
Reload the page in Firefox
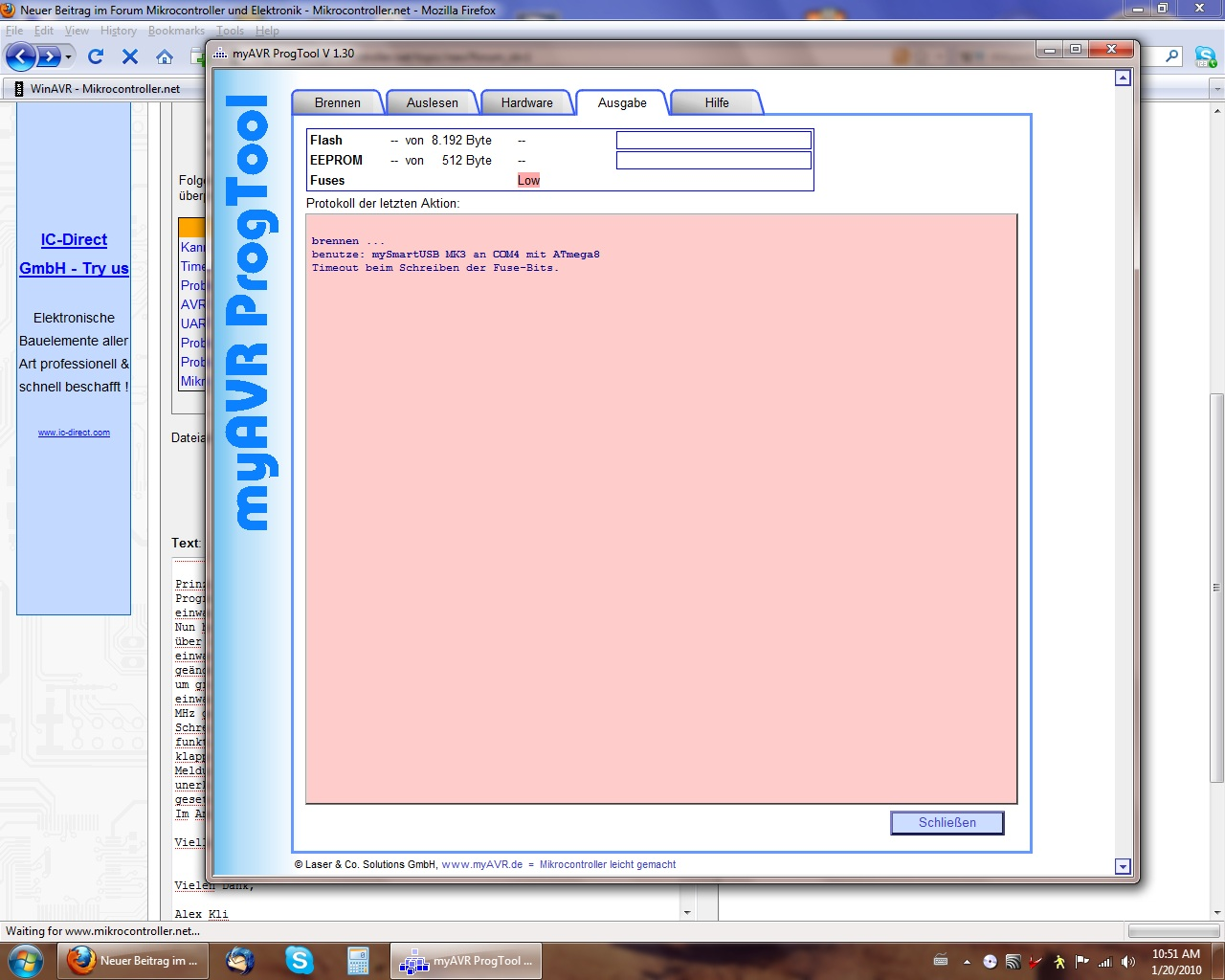point(96,56)
